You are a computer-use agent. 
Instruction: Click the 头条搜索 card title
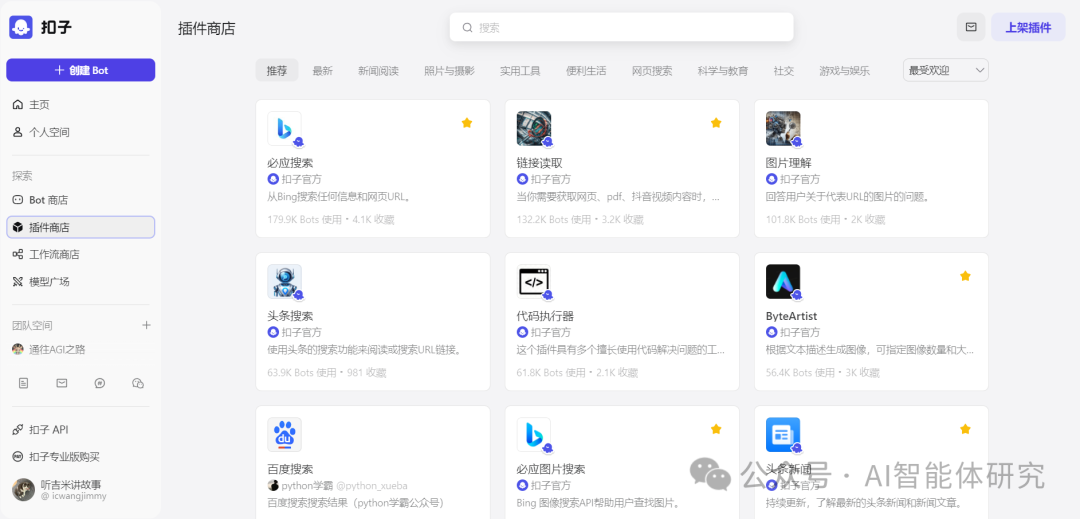point(290,316)
